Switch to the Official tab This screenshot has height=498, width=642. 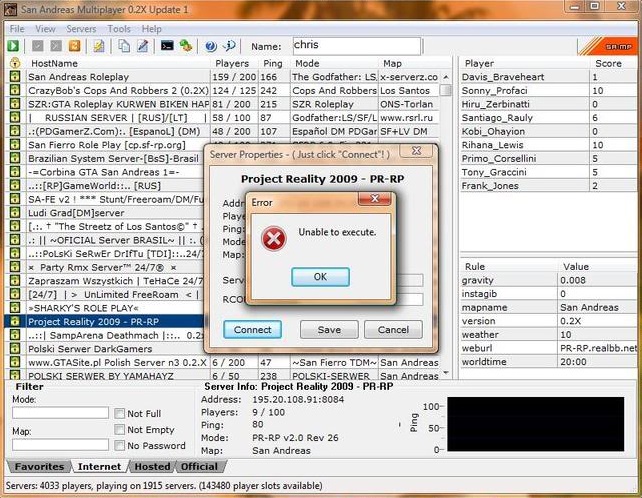pos(199,466)
